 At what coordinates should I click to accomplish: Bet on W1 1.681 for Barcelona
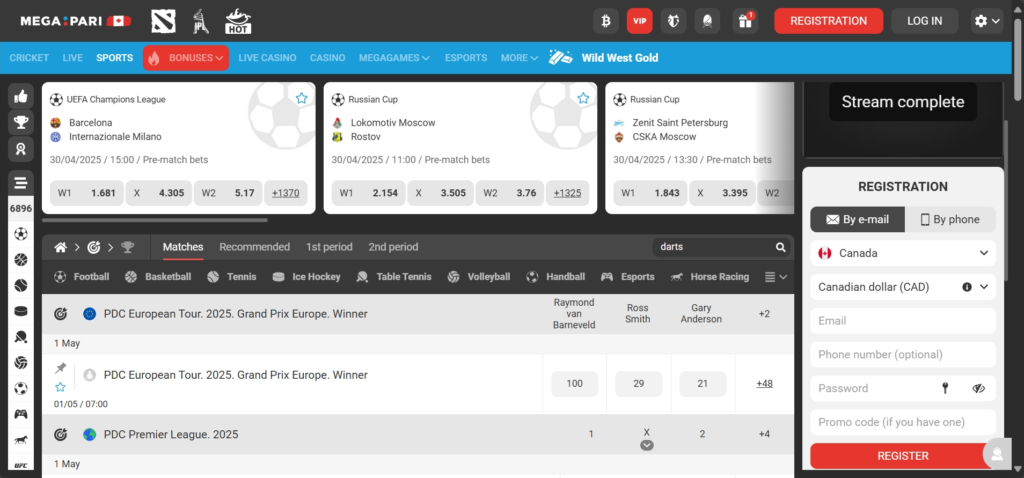tap(87, 193)
